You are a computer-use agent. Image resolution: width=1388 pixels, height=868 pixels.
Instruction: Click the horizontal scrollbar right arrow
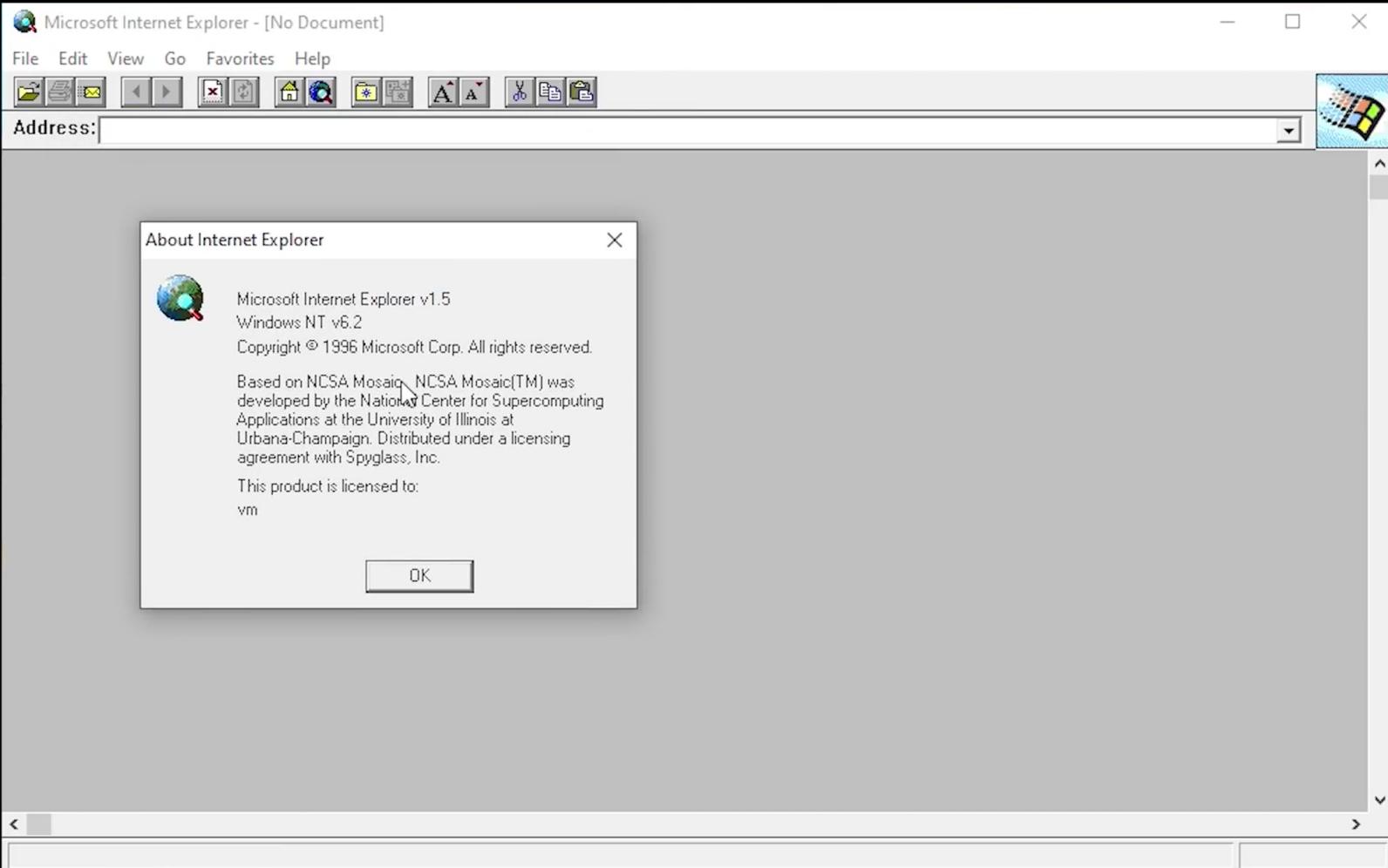coord(1355,824)
